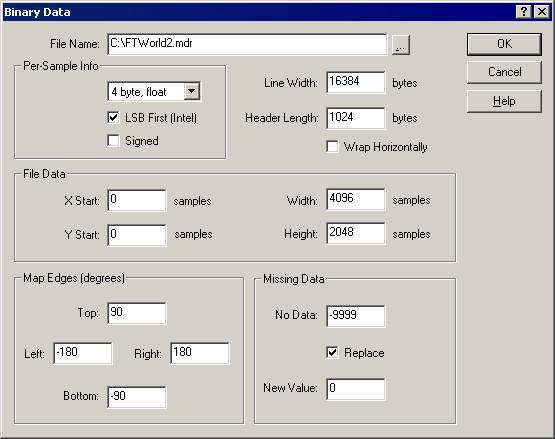The width and height of the screenshot is (555, 439).
Task: Click the New Value input field
Action: tap(355, 389)
